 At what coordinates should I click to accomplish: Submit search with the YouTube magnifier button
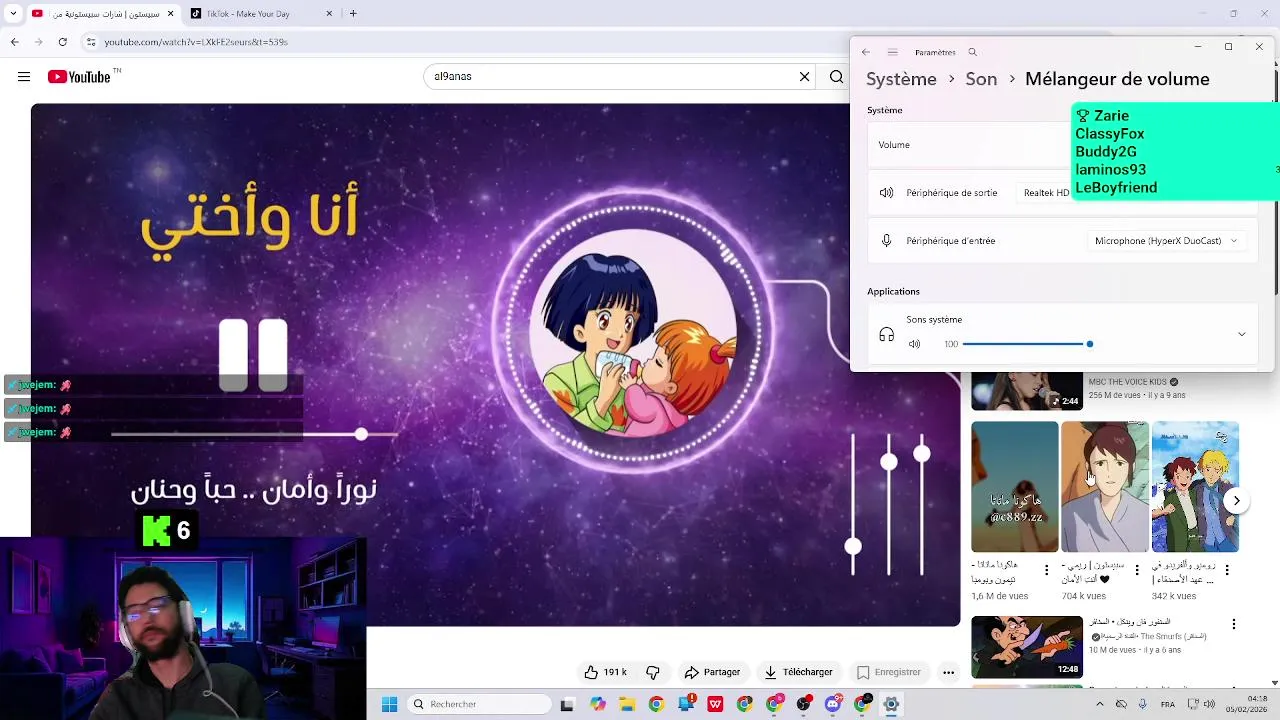[x=836, y=76]
